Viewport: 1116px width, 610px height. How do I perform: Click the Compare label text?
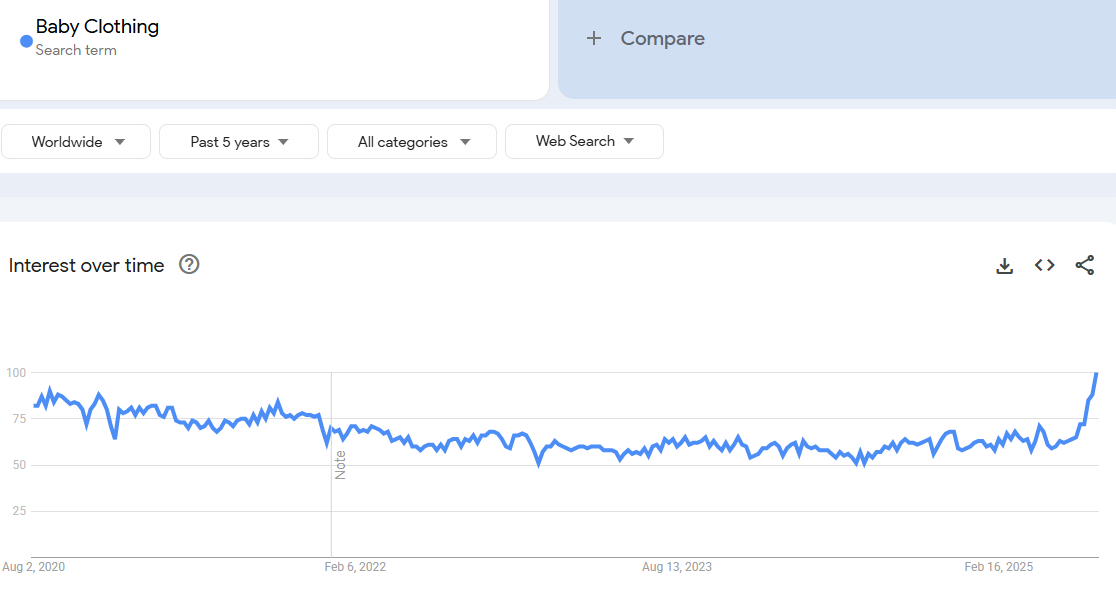[x=662, y=39]
